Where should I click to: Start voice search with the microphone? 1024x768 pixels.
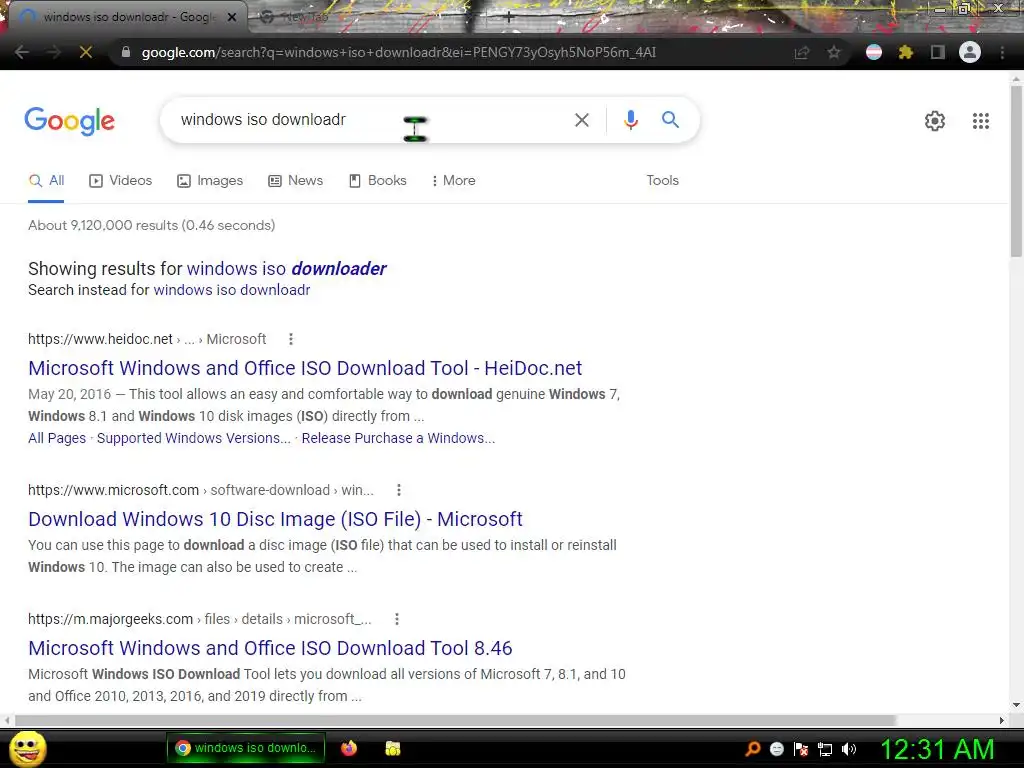[631, 120]
